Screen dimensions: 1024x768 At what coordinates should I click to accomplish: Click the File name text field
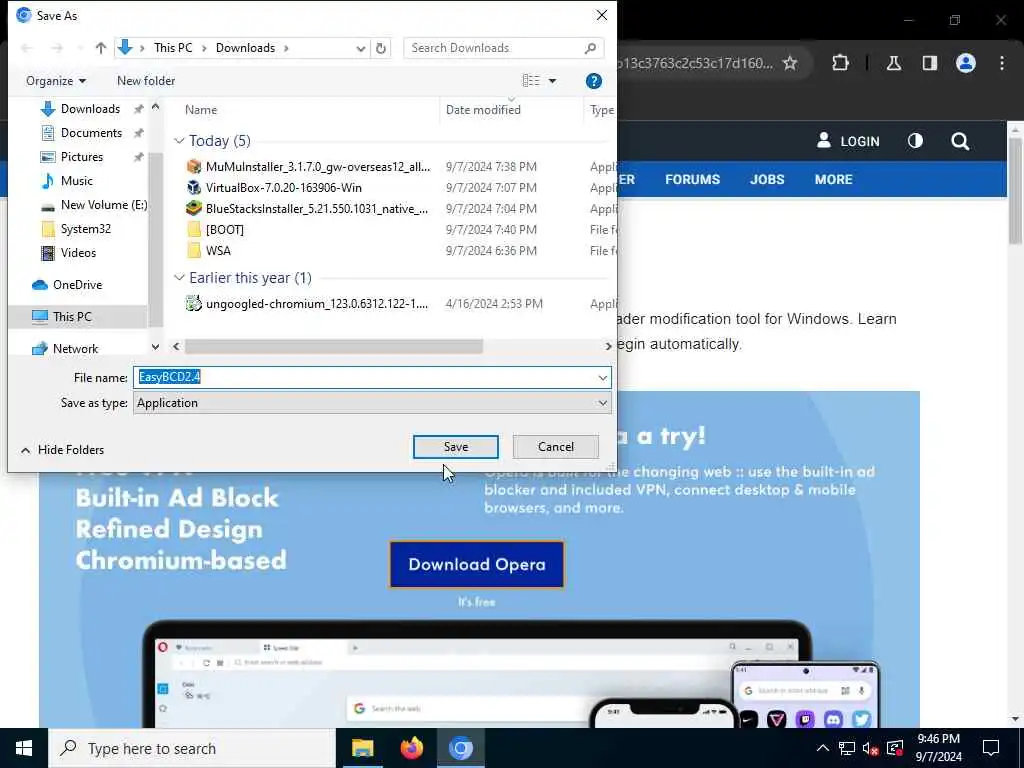(x=364, y=377)
